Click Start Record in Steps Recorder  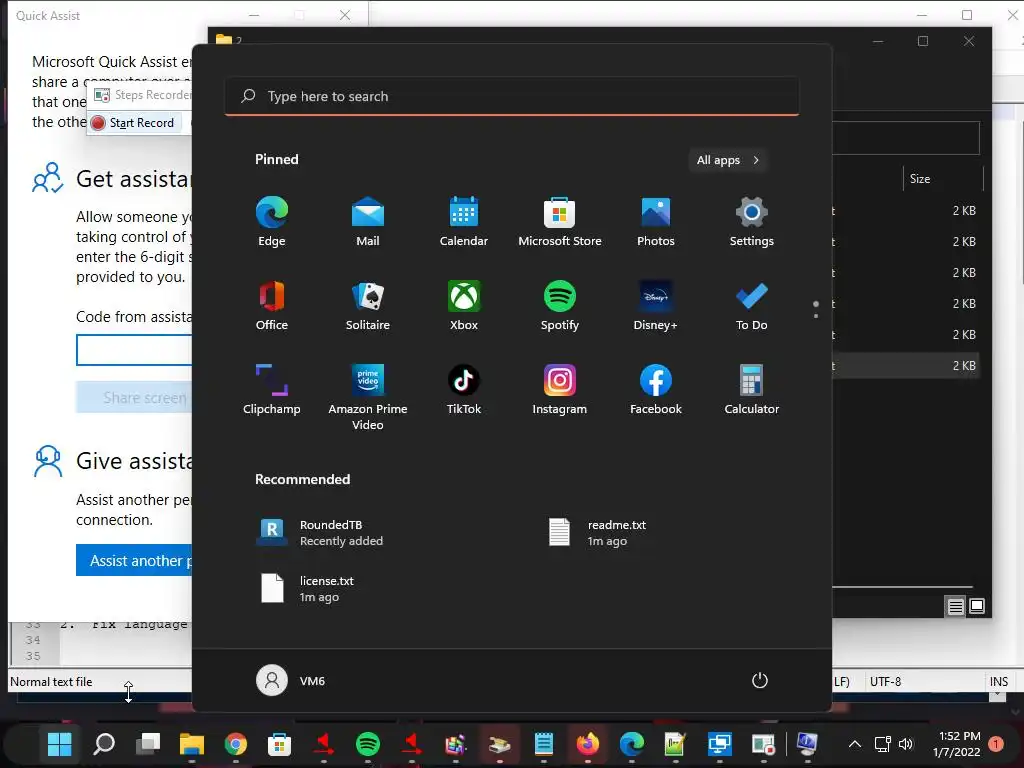[x=133, y=123]
